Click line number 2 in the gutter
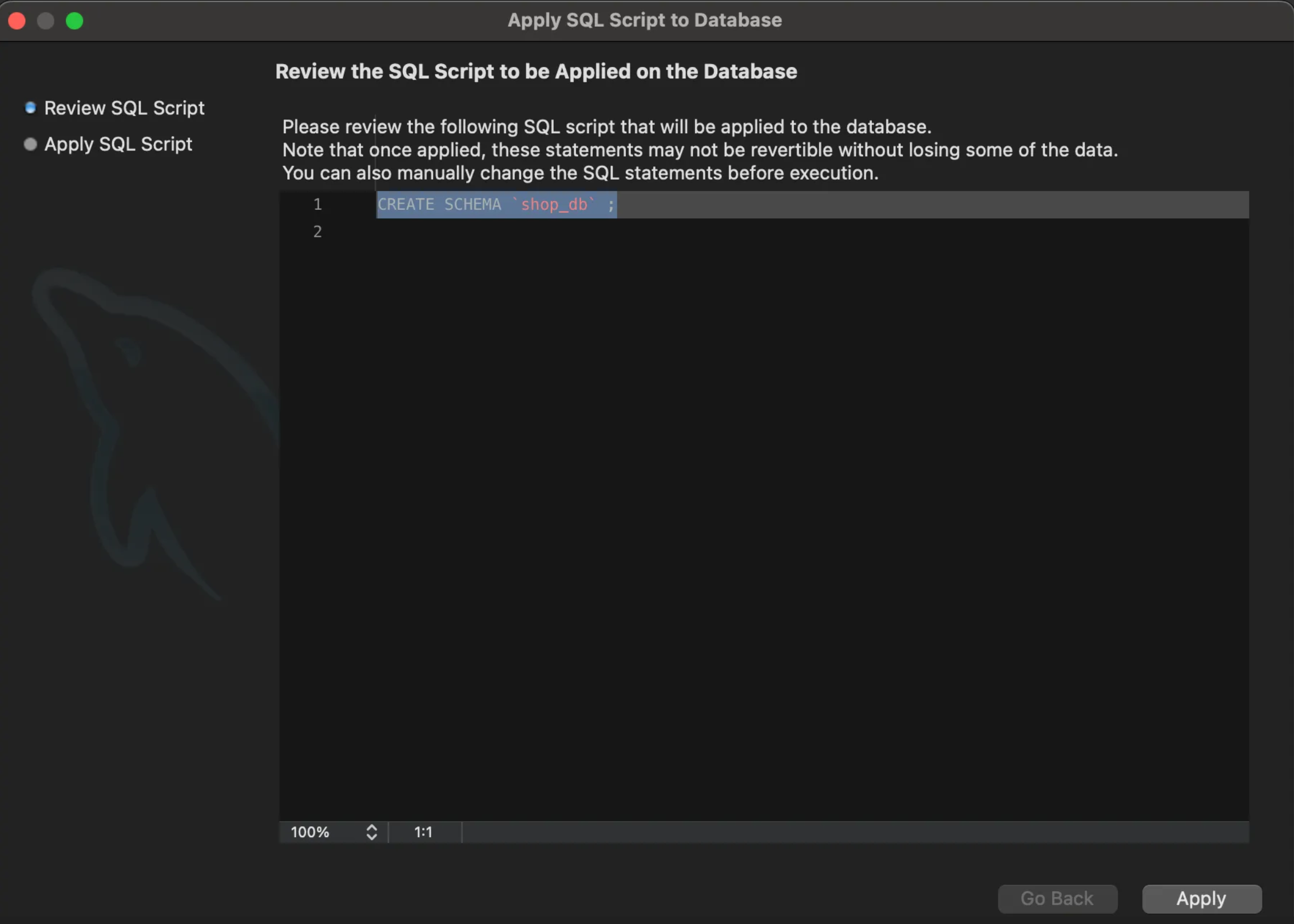 317,232
